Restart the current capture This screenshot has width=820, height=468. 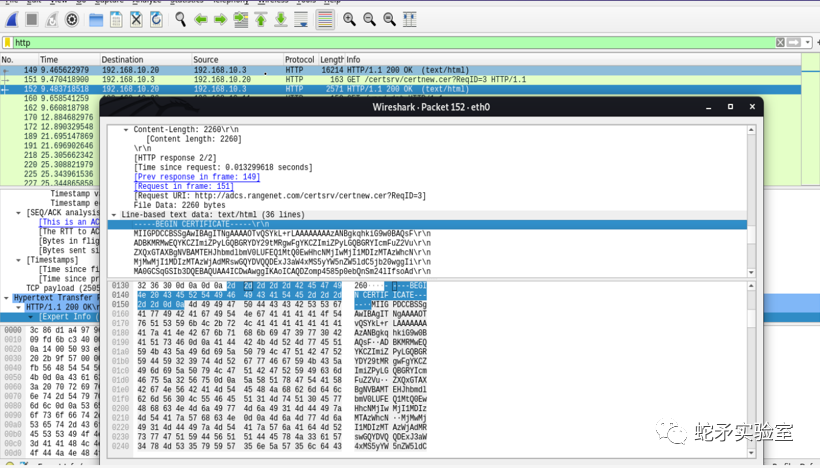click(52, 20)
